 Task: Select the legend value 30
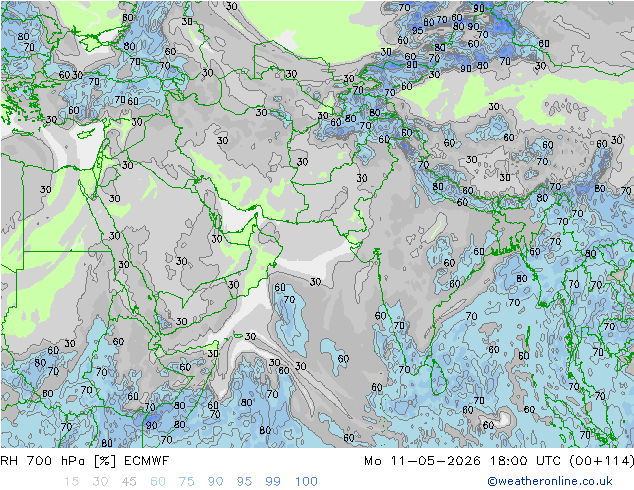[100, 482]
